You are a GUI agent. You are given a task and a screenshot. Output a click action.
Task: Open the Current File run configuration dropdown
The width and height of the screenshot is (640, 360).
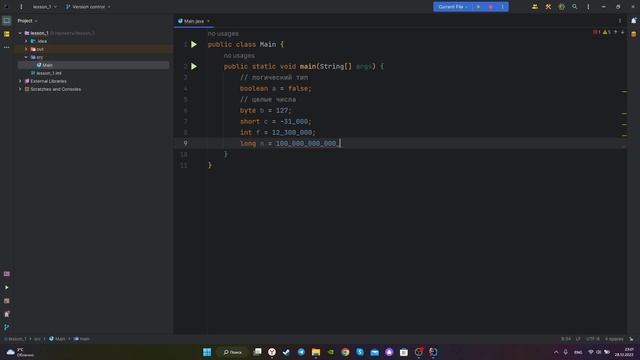click(453, 7)
